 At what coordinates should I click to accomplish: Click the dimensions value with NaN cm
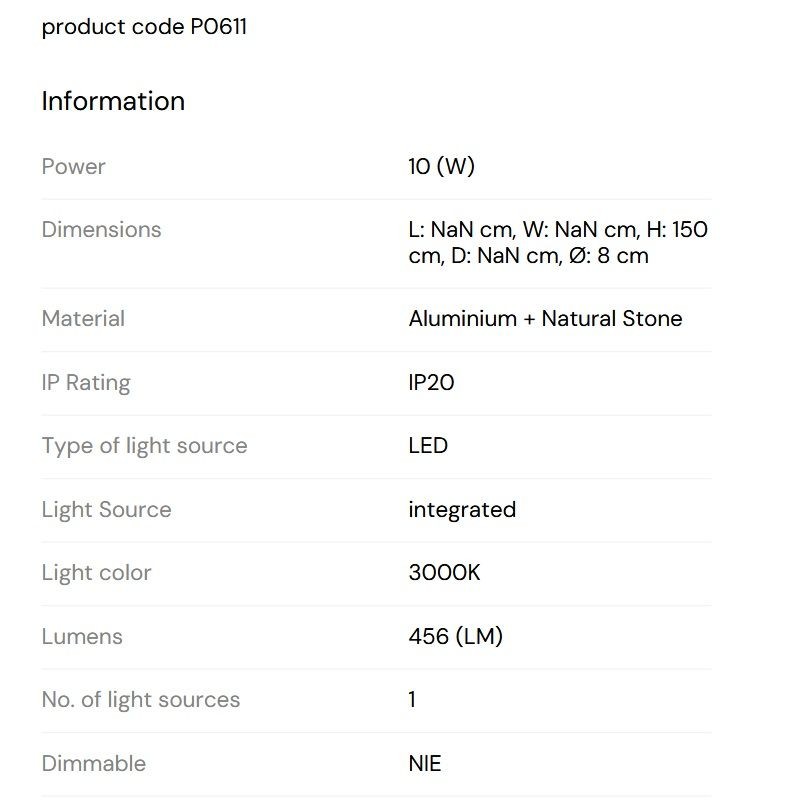point(558,243)
